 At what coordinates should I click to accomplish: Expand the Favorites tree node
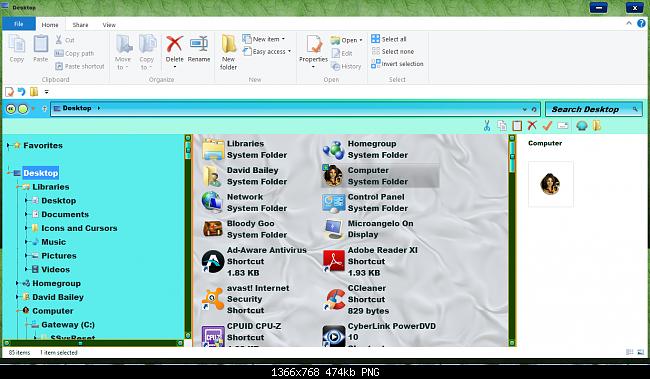[8, 146]
